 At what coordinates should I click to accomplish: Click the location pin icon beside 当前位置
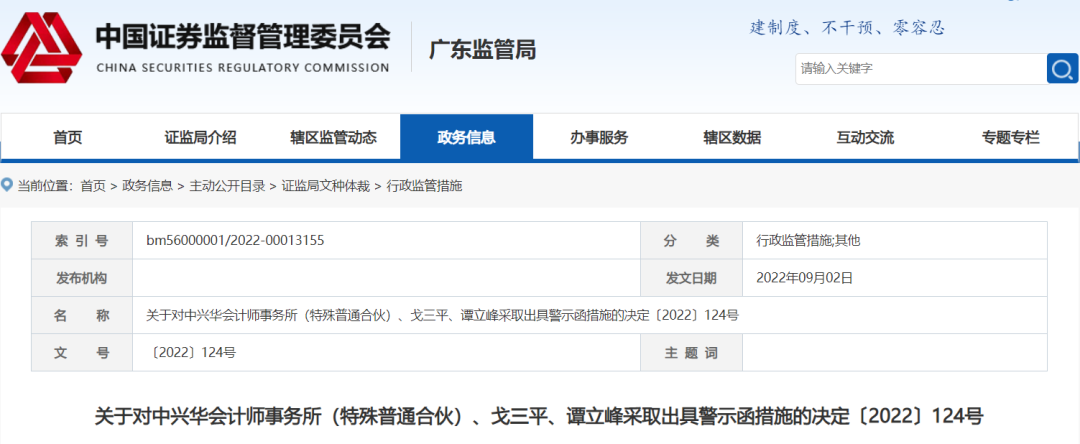(7, 185)
